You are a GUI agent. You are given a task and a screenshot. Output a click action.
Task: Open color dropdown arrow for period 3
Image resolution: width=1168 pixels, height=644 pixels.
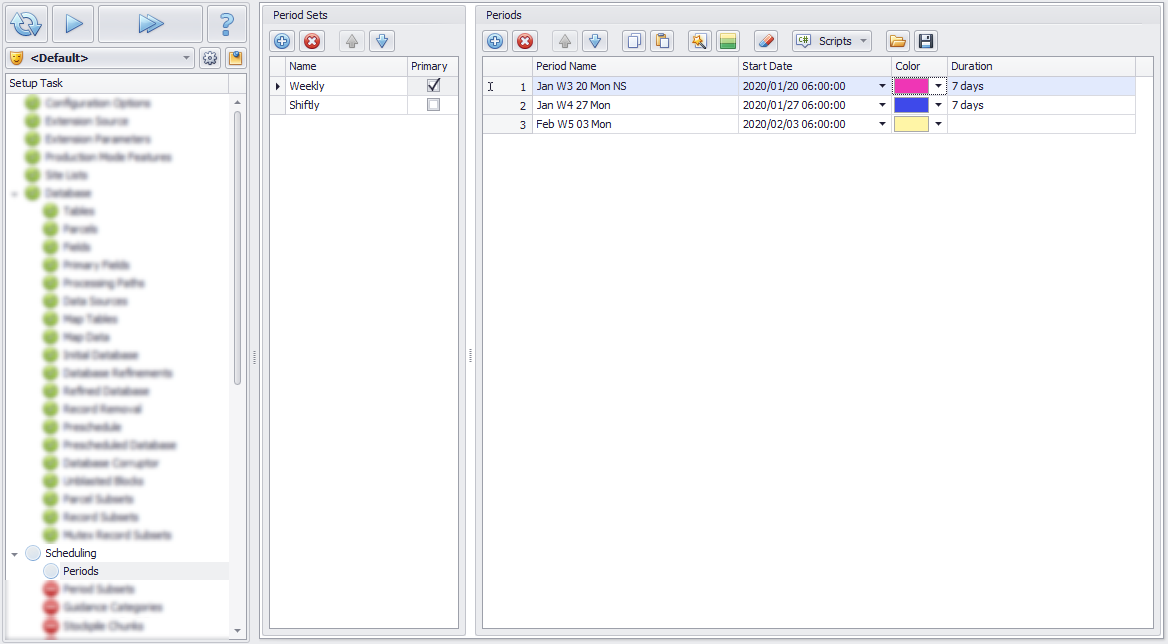(939, 124)
